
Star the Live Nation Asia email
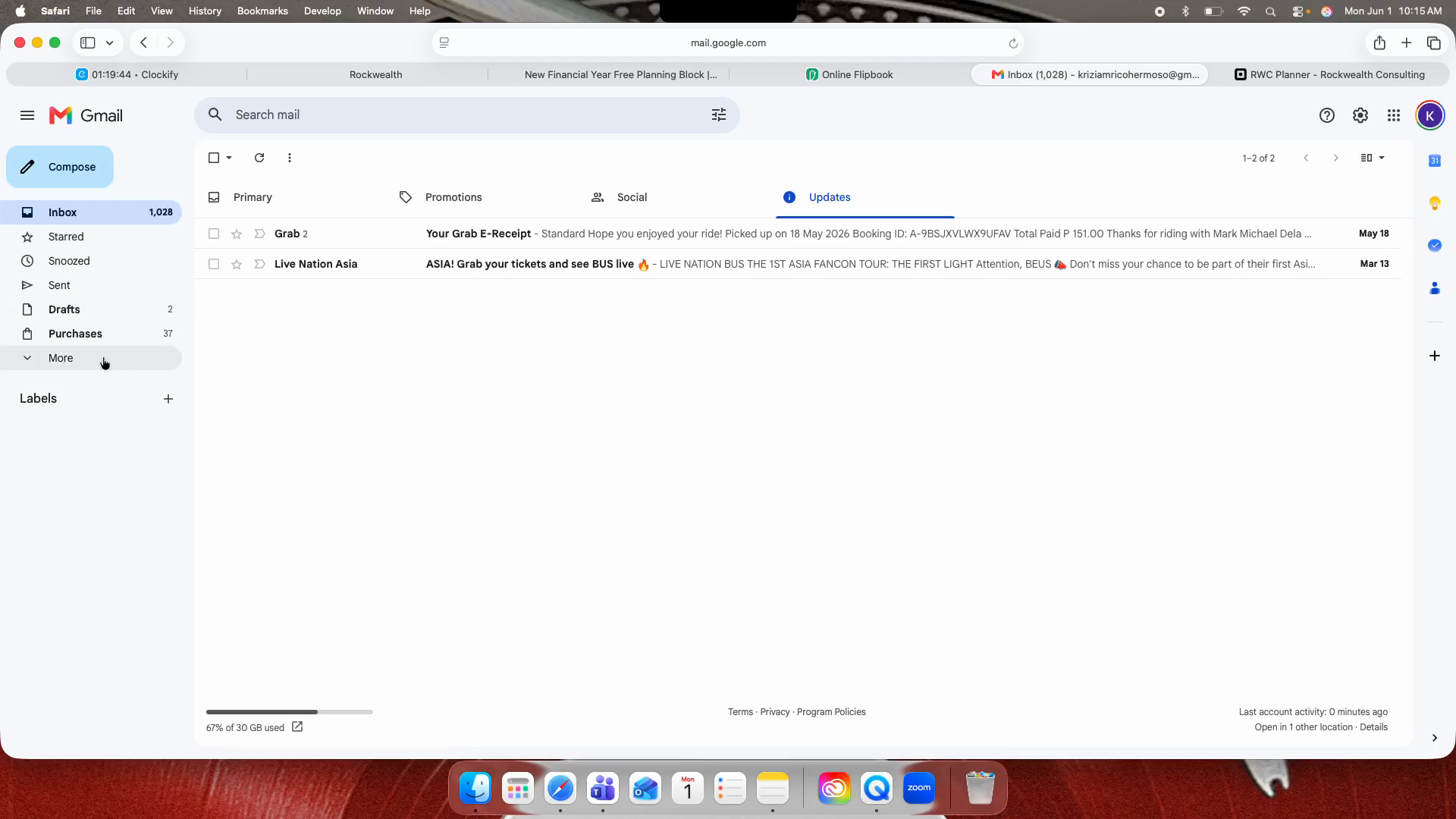click(237, 264)
